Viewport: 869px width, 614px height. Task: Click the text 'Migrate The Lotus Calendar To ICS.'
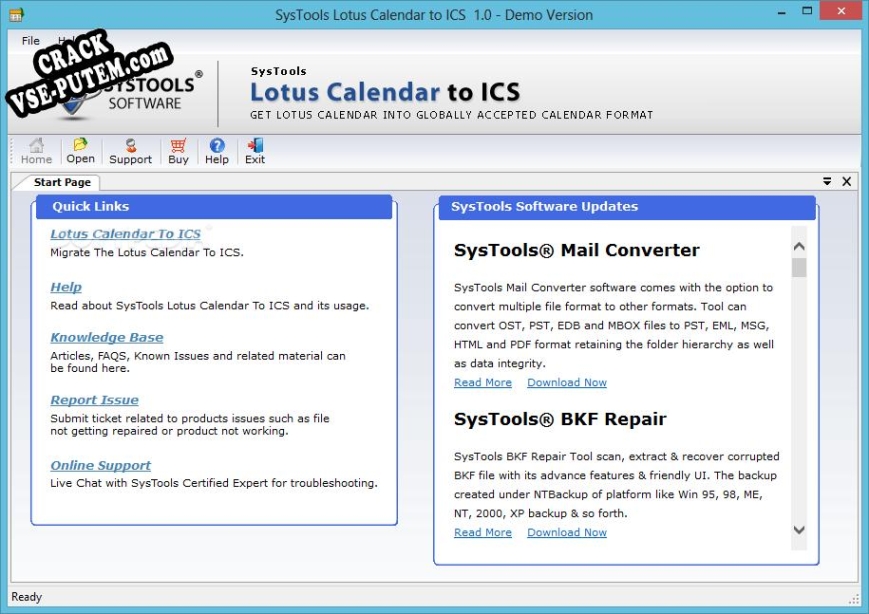coord(147,252)
